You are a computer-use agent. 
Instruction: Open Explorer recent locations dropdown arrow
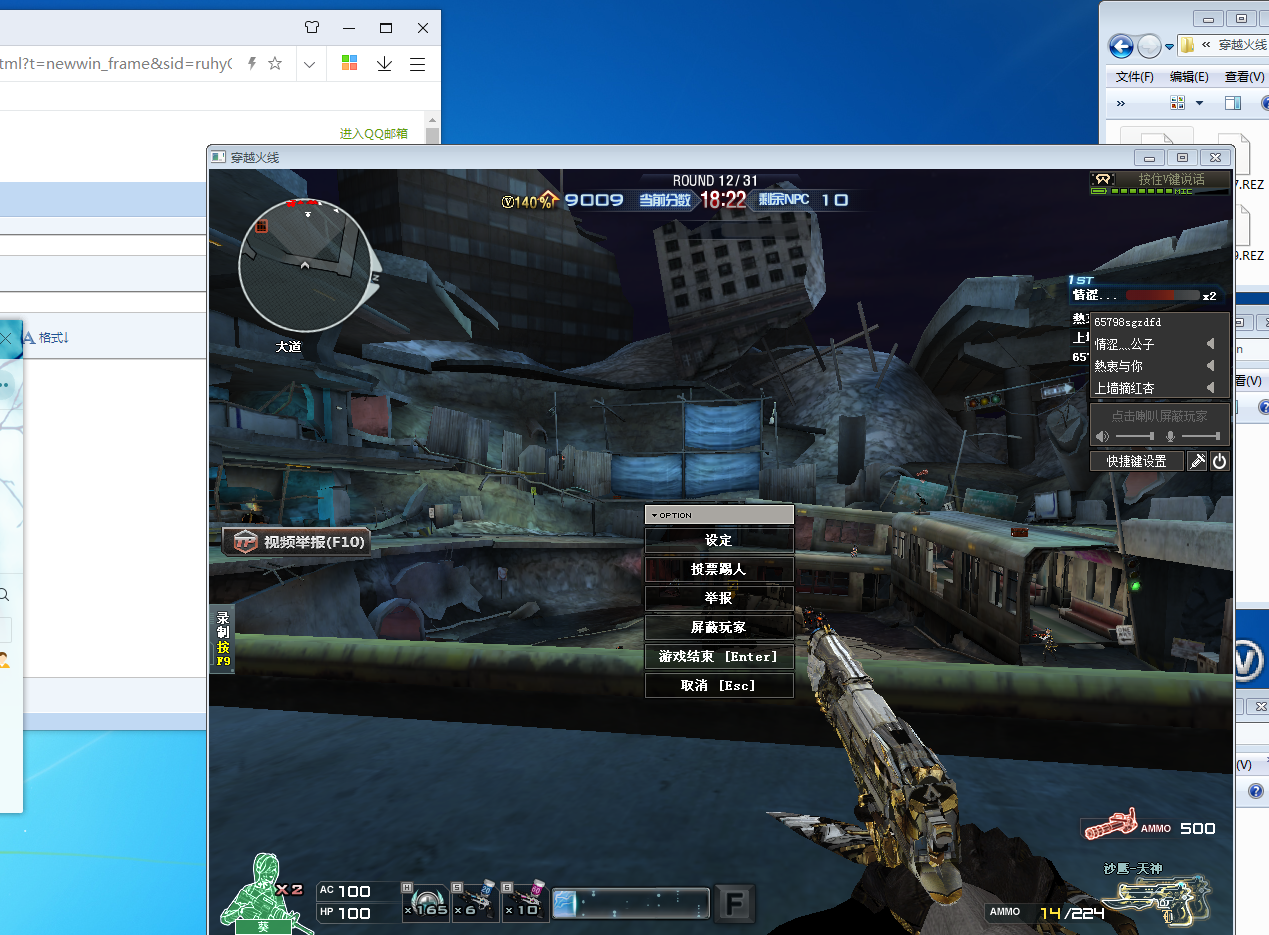[x=1169, y=45]
